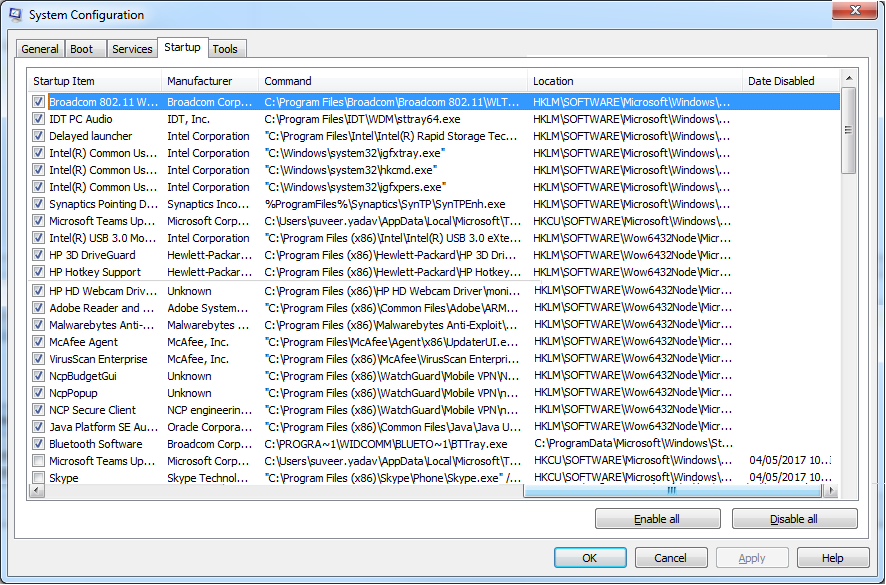886x585 pixels.
Task: Click the Skype.exe command cell
Action: pos(393,478)
